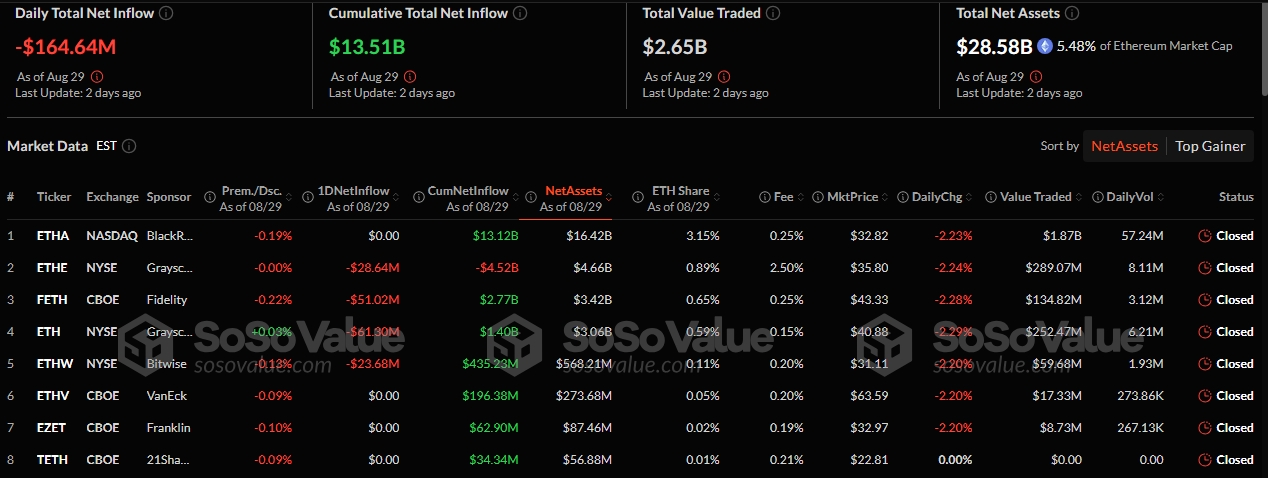Click Fidelity sponsor cell
The image size is (1268, 478).
pos(166,300)
